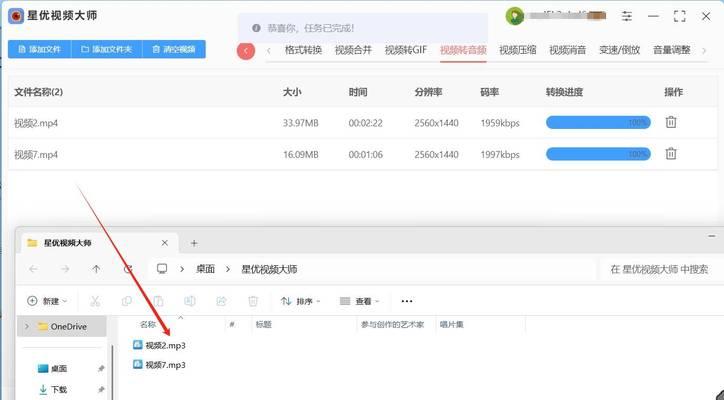Screen dimensions: 724x400
Task: Select the 视频7.mp4 row name
Action: pos(36,155)
